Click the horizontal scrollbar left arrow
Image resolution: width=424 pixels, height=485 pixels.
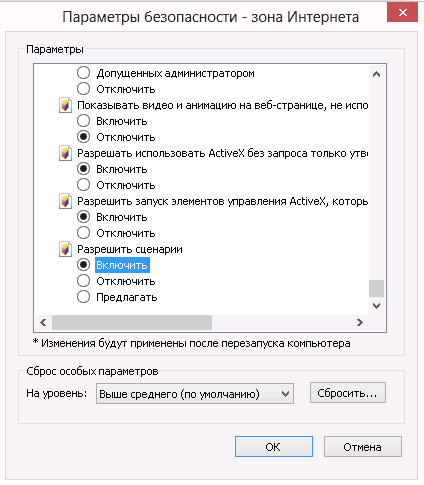[x=43, y=322]
